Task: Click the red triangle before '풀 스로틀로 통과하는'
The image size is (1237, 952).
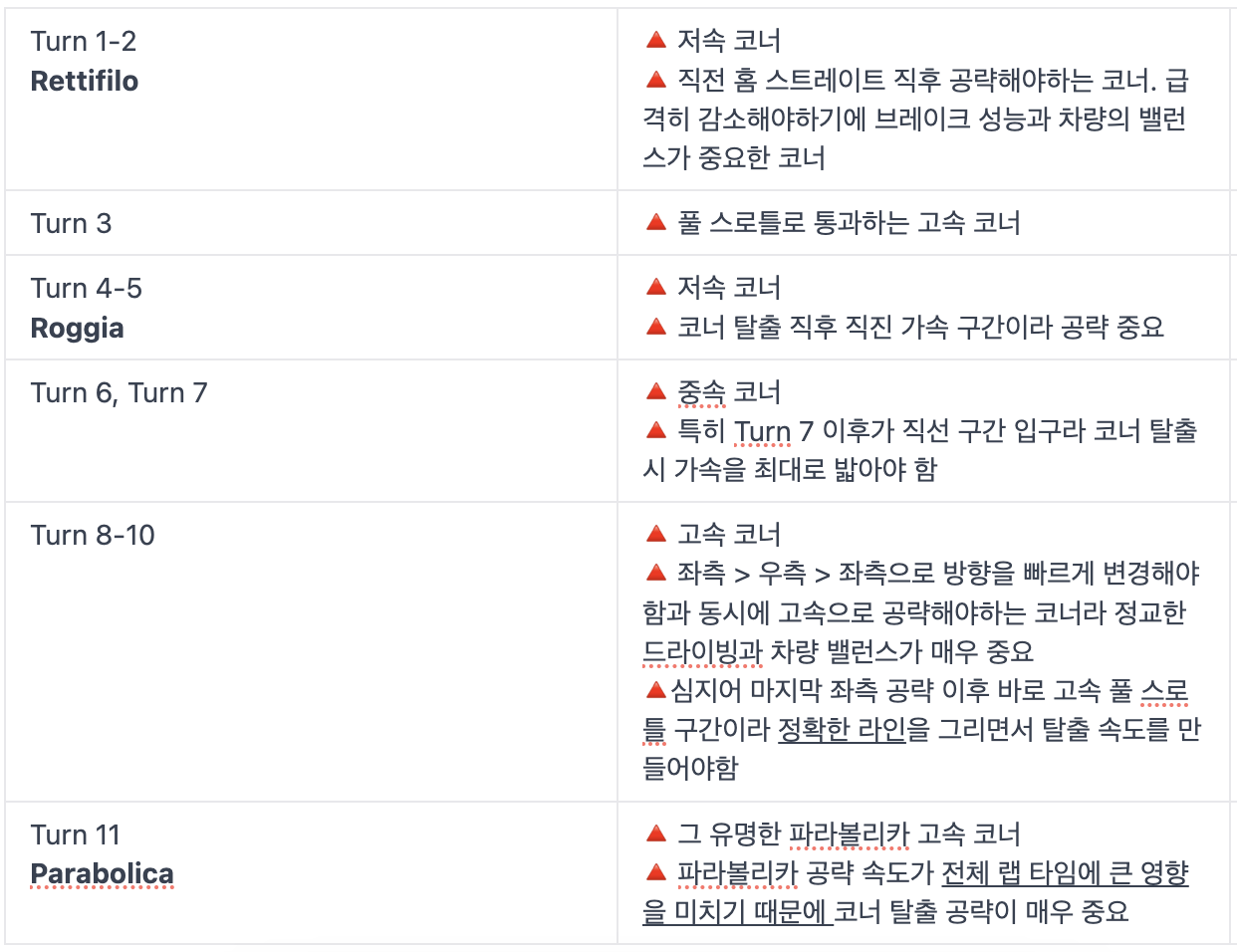Action: tap(655, 222)
